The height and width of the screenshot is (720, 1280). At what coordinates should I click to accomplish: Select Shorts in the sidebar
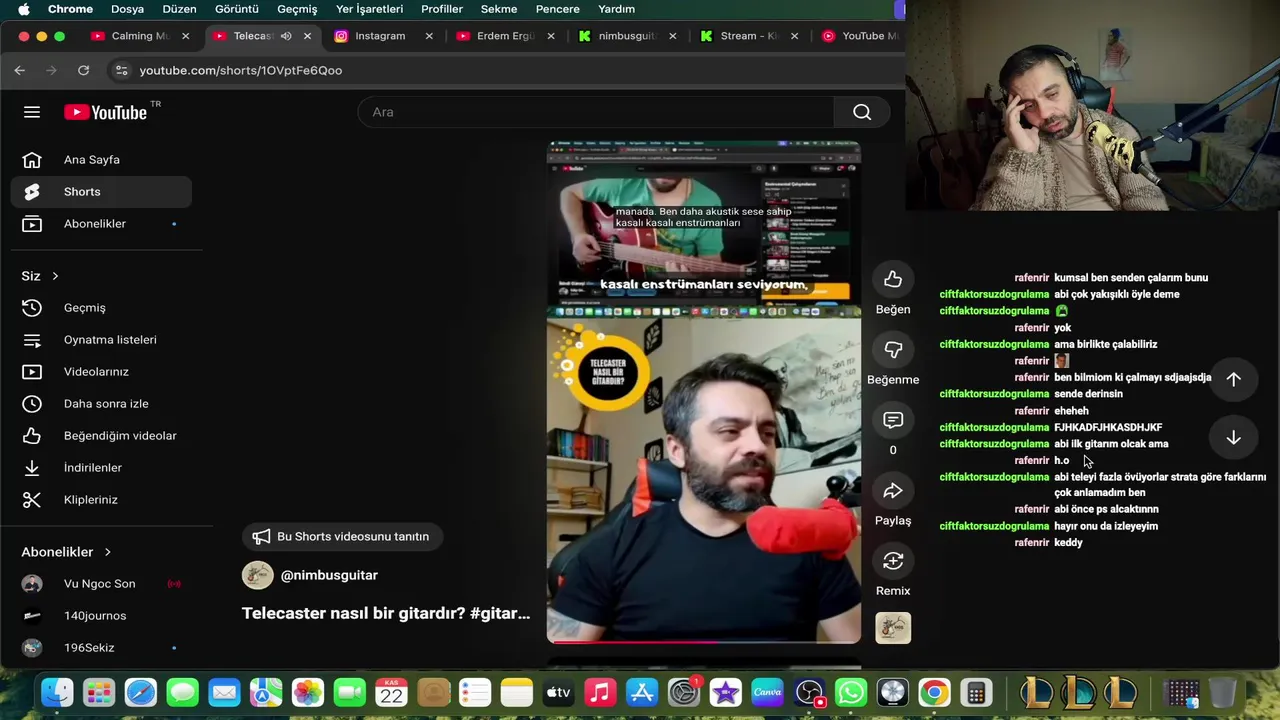click(x=101, y=192)
